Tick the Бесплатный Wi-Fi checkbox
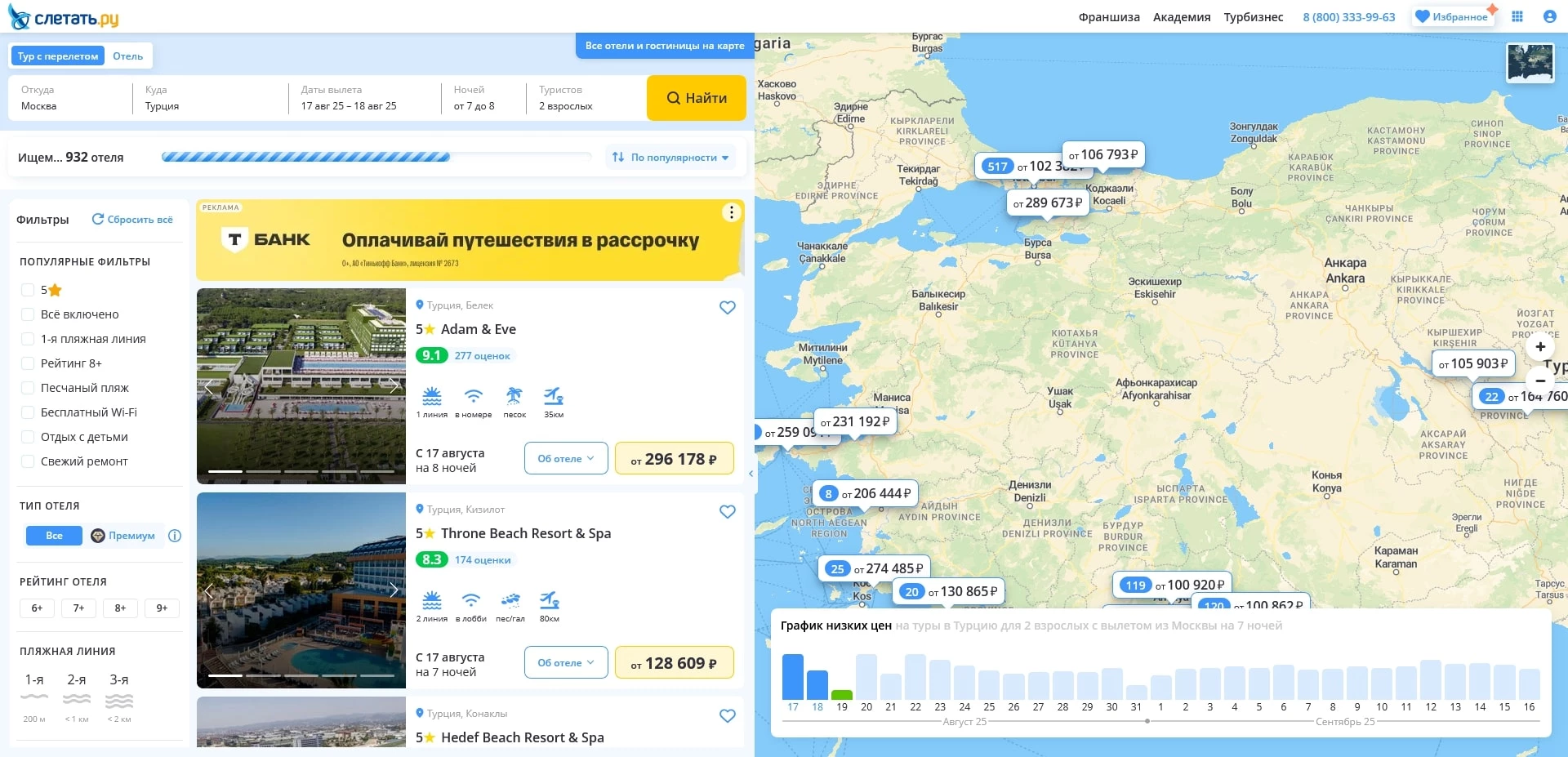Viewport: 1568px width, 757px height. point(28,412)
